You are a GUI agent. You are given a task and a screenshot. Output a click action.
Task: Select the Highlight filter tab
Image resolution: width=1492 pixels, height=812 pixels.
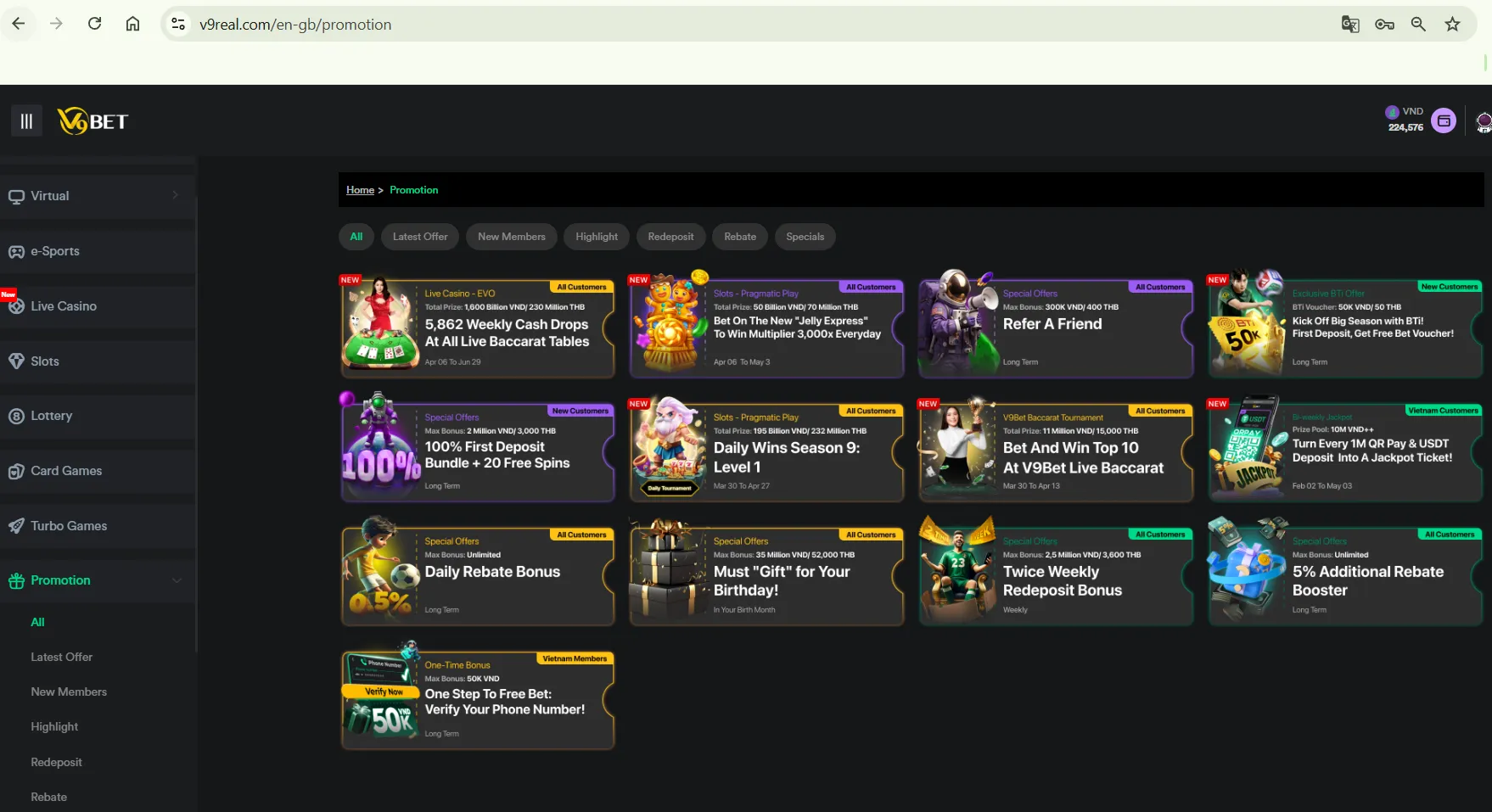click(x=596, y=236)
